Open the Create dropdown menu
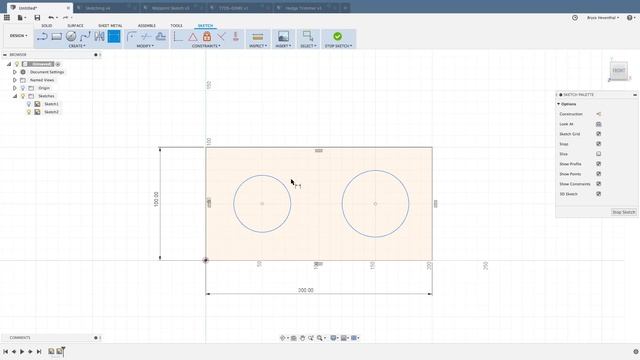640x360 pixels. point(77,46)
